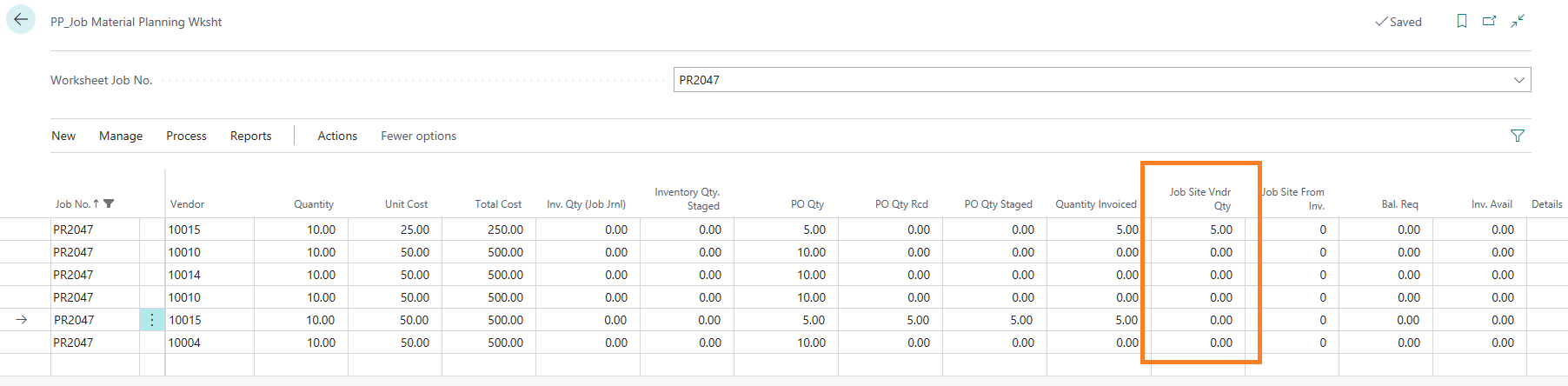
Task: Open row options three-dot menu
Action: point(152,320)
